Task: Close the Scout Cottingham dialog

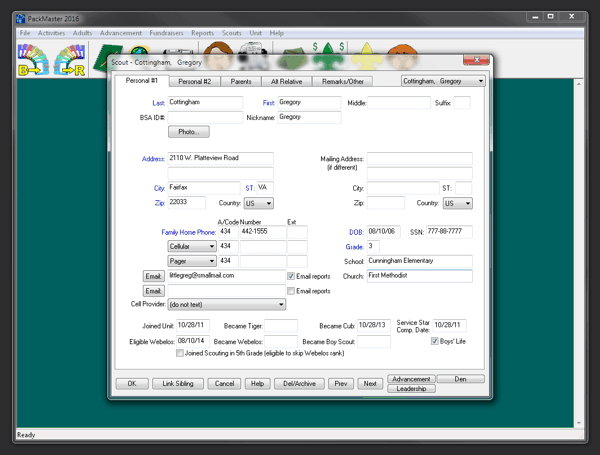Action: 476,60
